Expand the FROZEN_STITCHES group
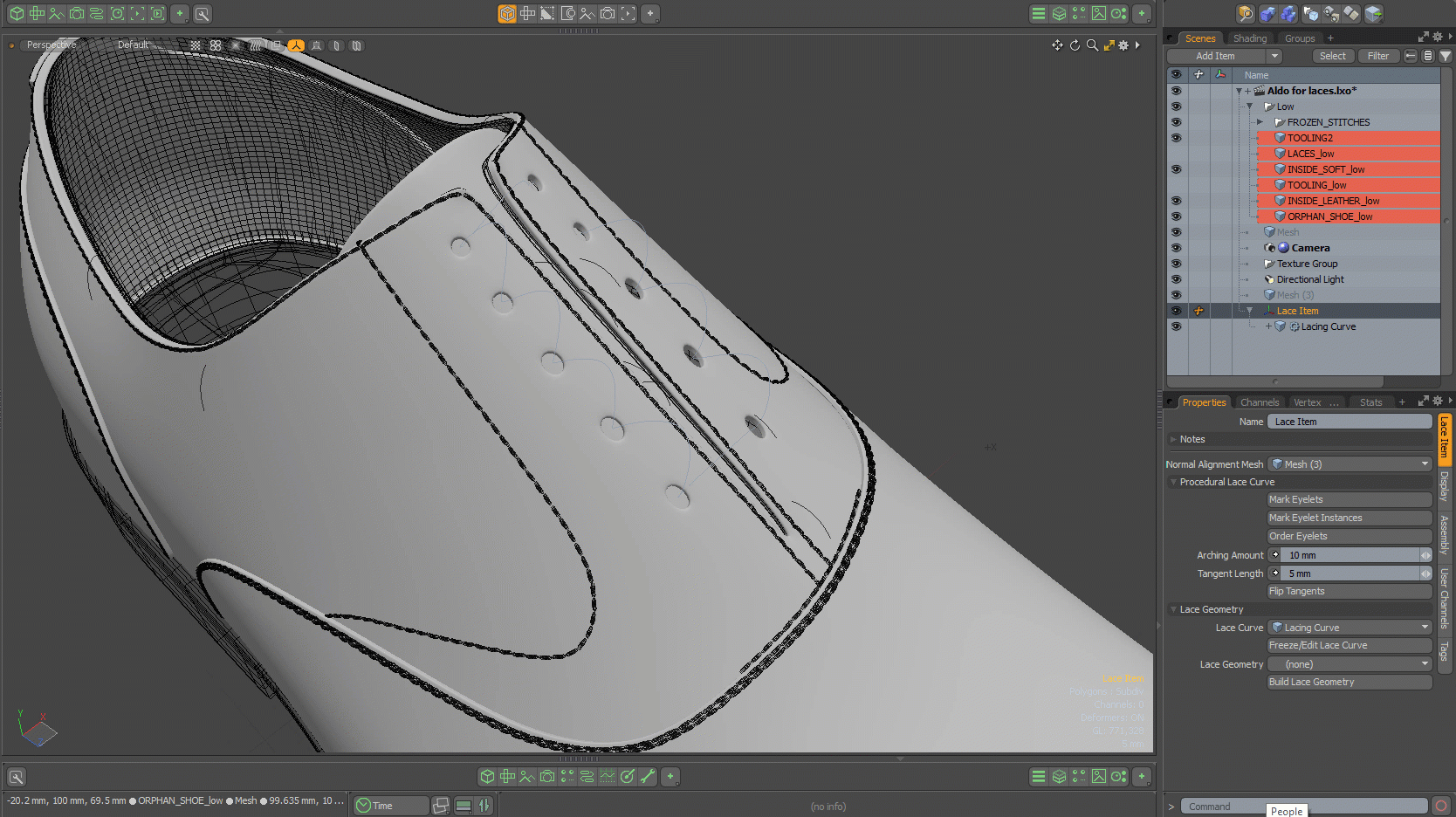The width and height of the screenshot is (1456, 817). [1260, 122]
